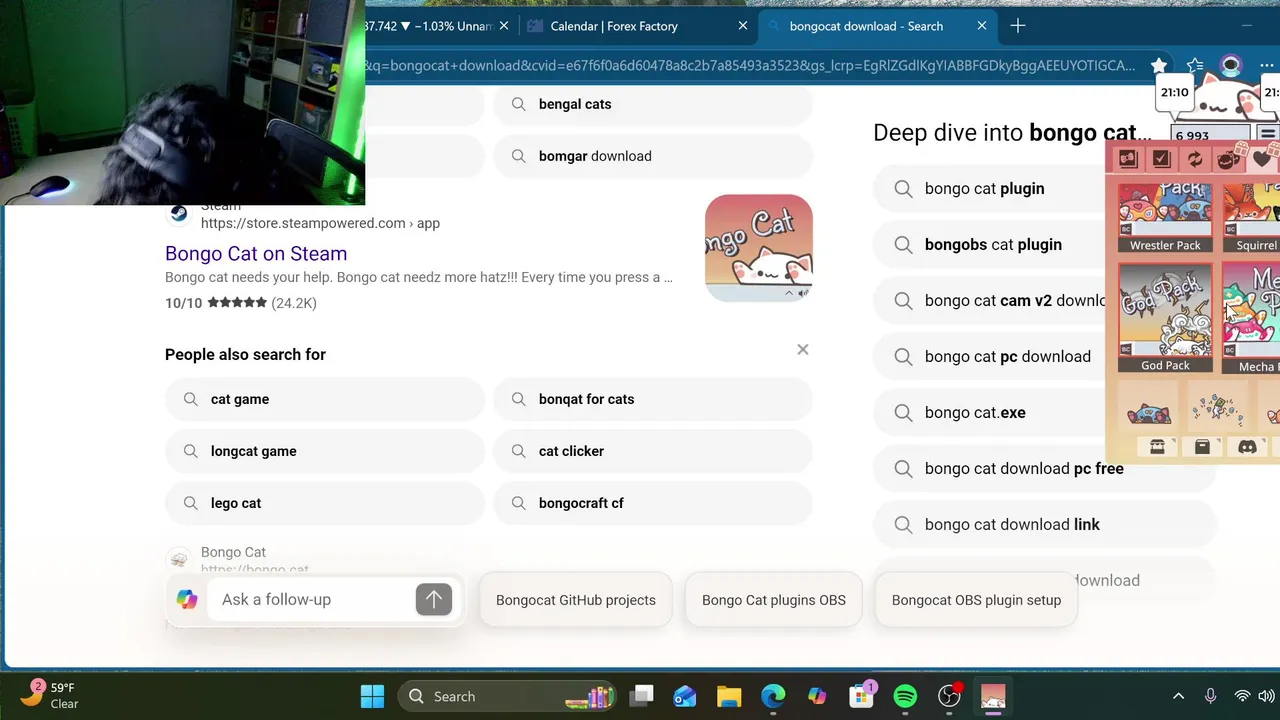The width and height of the screenshot is (1280, 720).
Task: Click the Bongo Cat score counter 6 993
Action: (x=1210, y=136)
